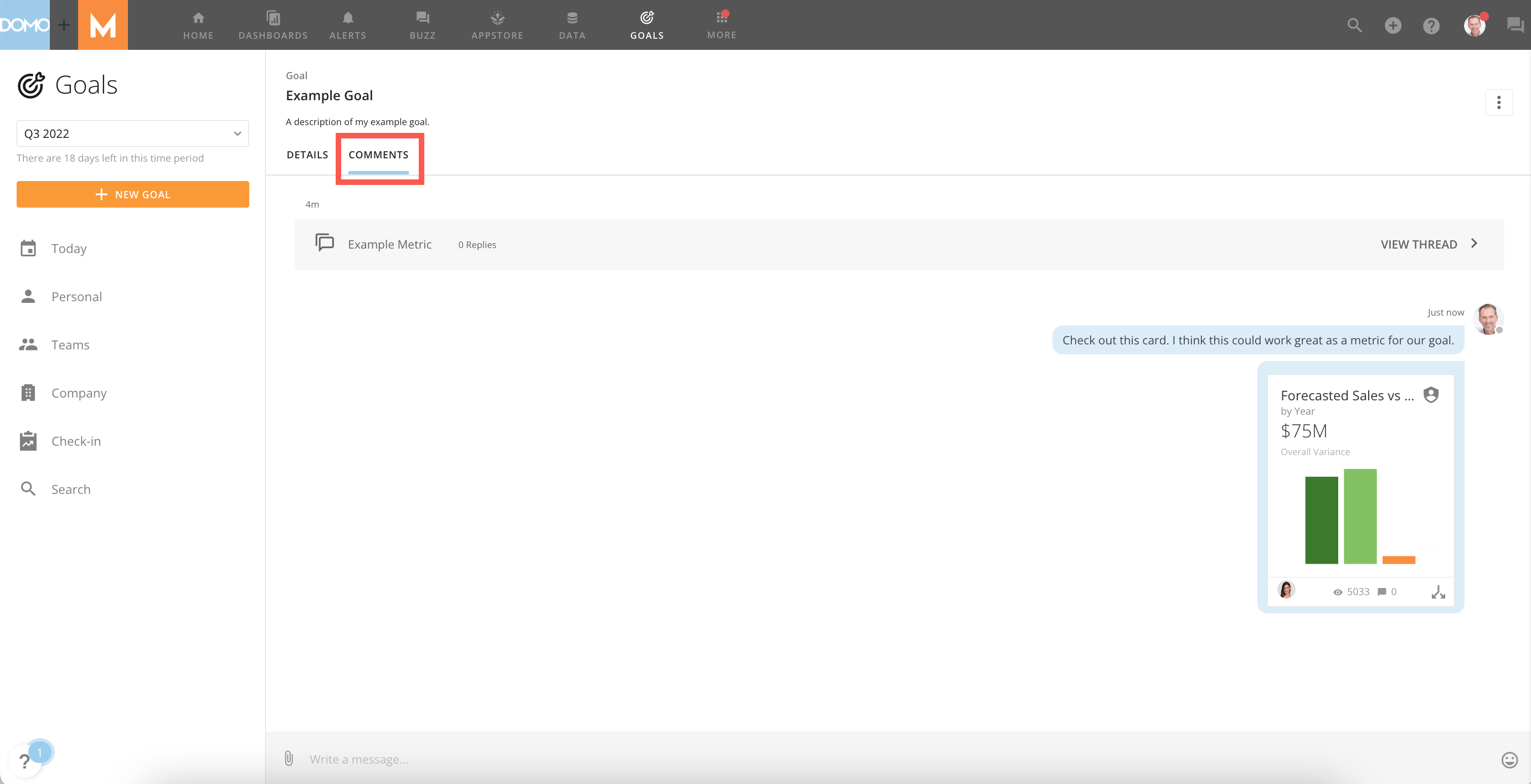Image resolution: width=1531 pixels, height=784 pixels.
Task: Open the help question mark in the top bar
Action: pos(1431,25)
